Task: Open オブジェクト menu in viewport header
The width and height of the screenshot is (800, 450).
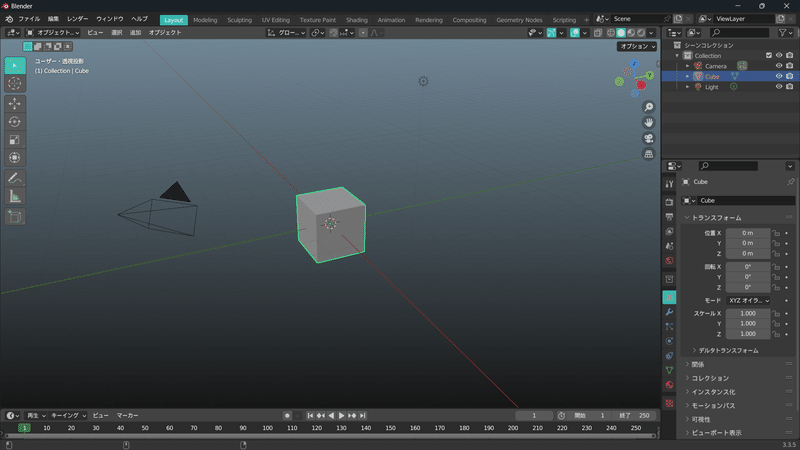Action: [165, 33]
